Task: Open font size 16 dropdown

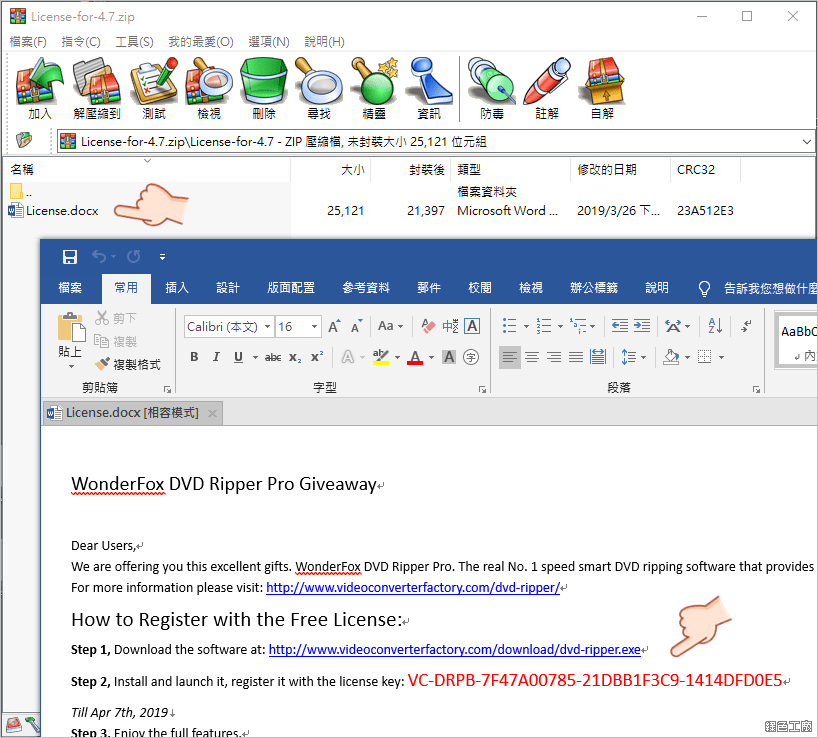Action: point(314,326)
